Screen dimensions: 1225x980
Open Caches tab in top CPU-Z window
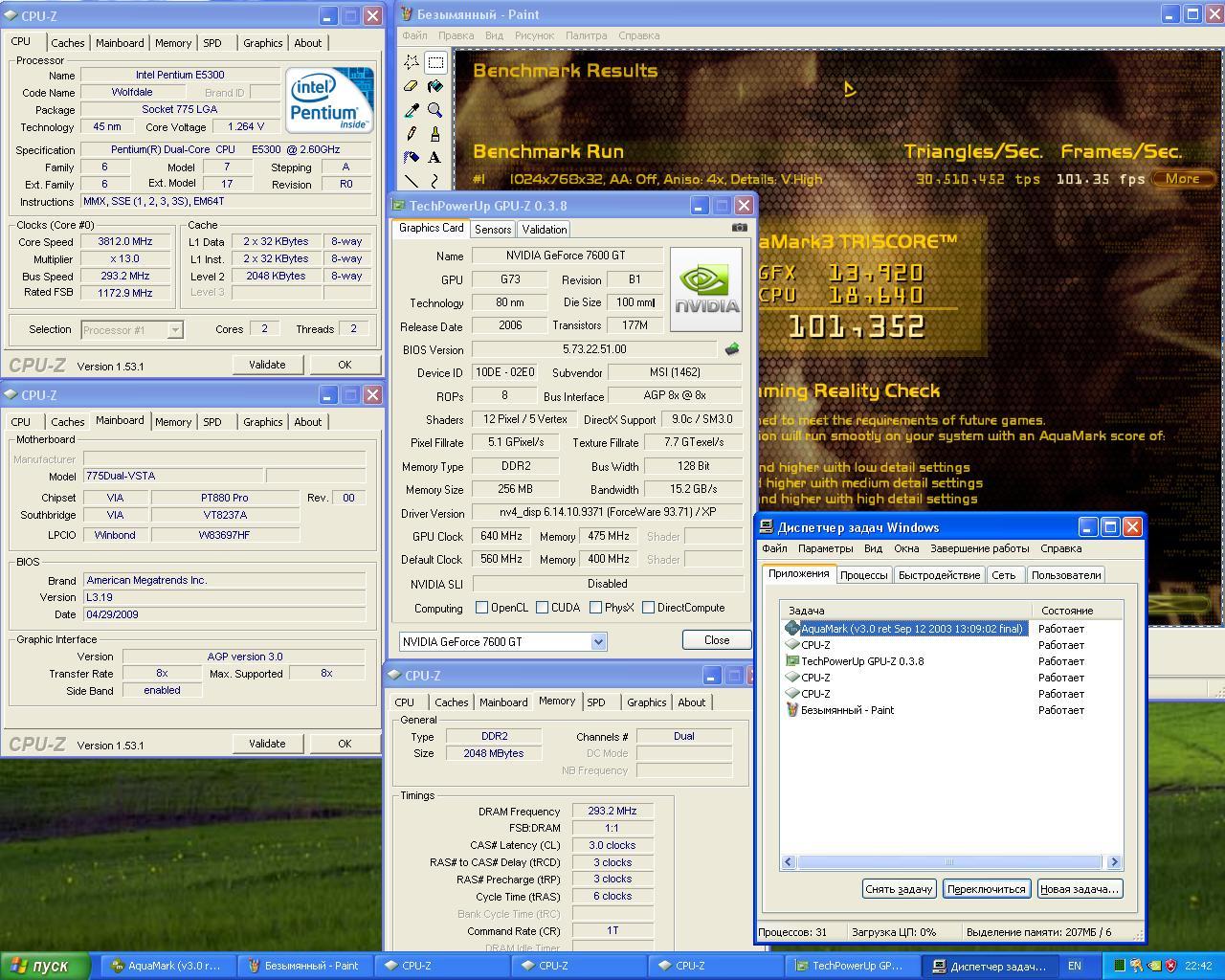click(68, 43)
